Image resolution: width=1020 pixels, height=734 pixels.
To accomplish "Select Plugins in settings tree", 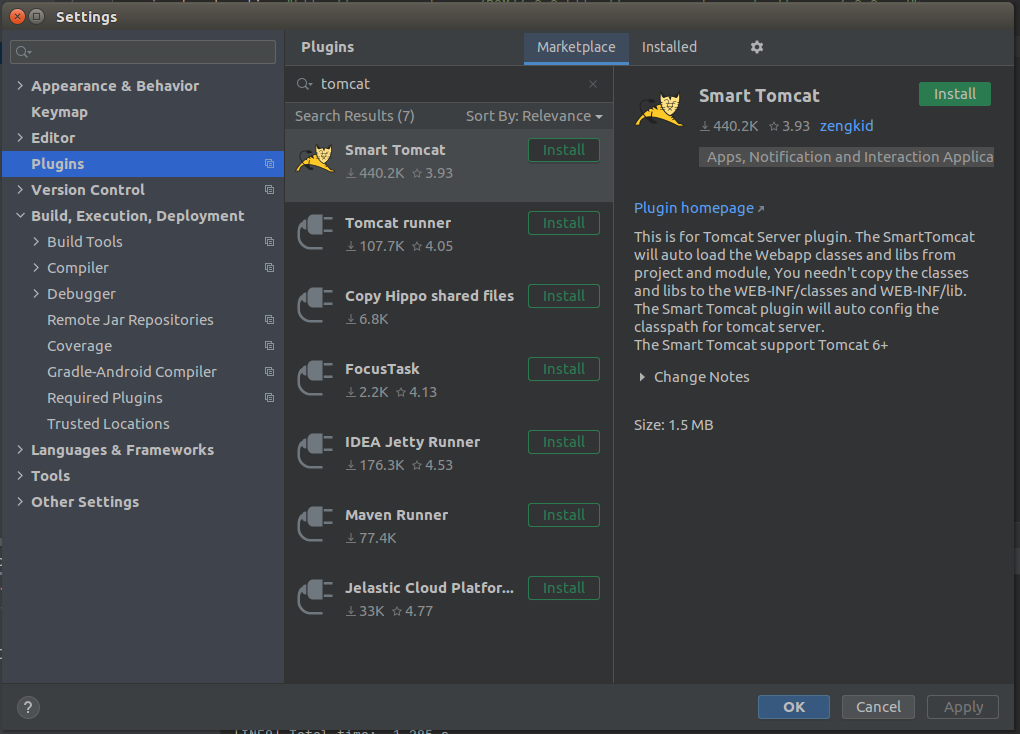I will click(142, 164).
